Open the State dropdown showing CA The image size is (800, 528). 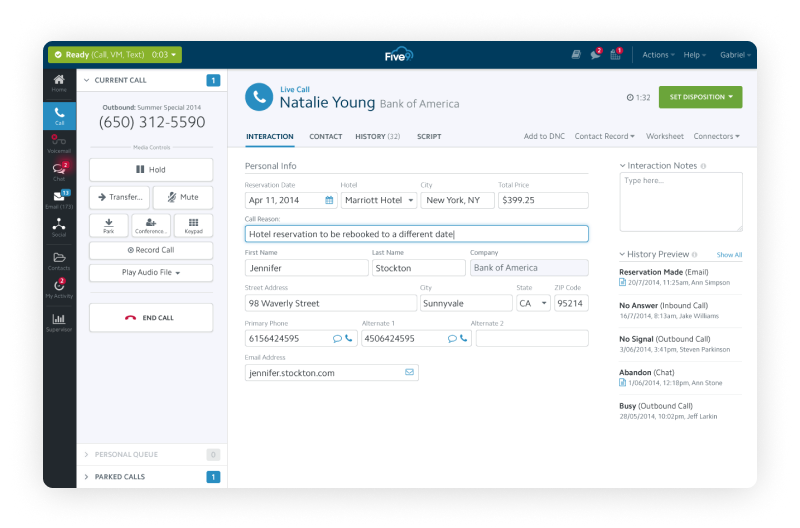tap(533, 303)
